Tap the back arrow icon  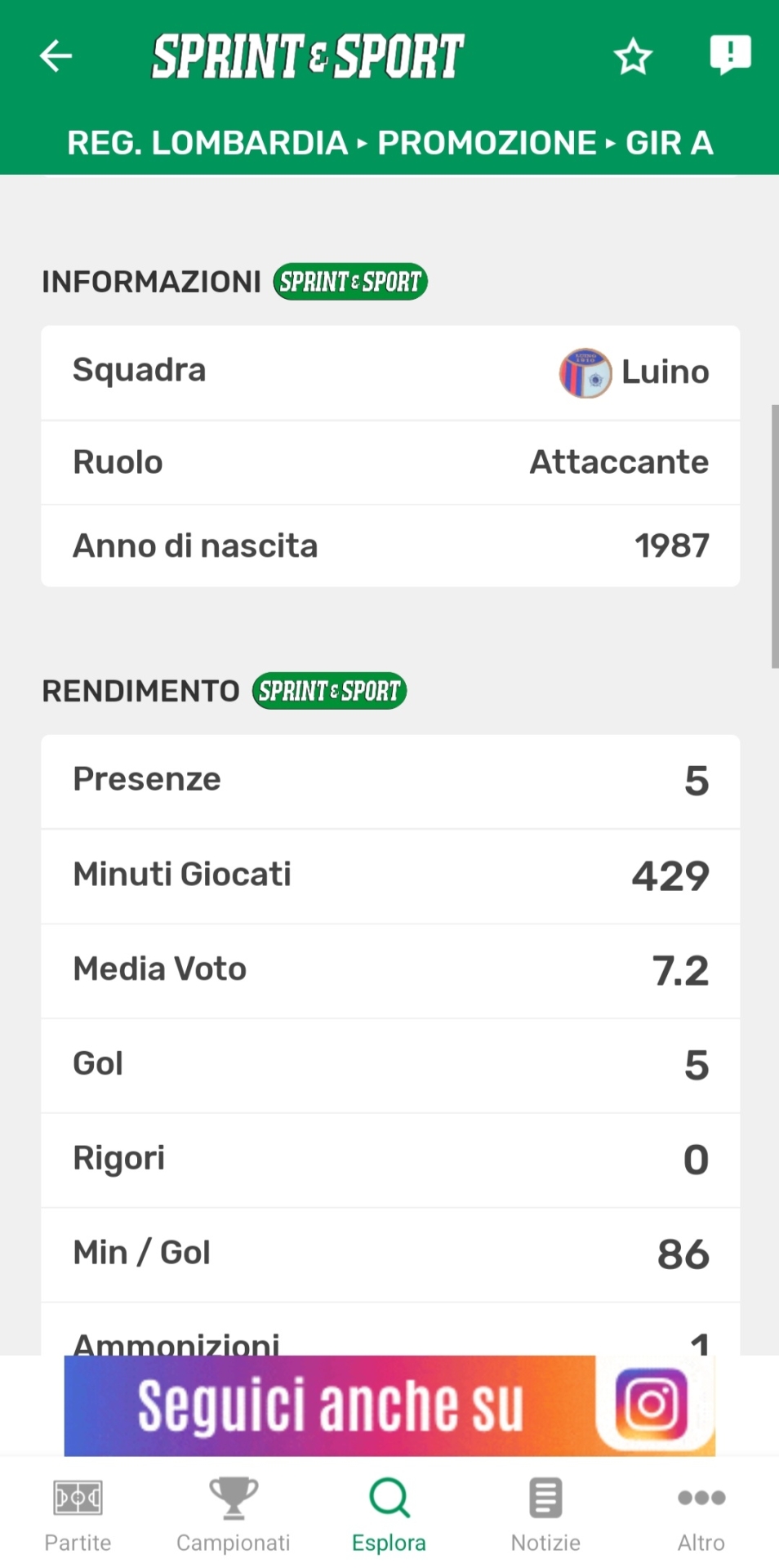tap(56, 56)
